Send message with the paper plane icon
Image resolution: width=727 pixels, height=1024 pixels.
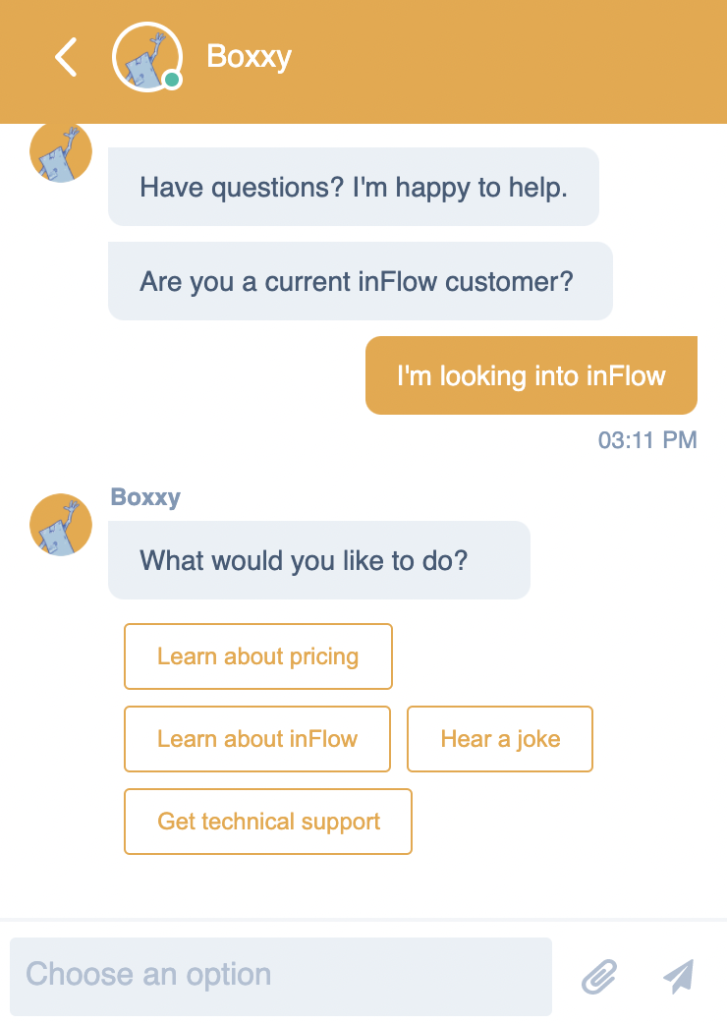[678, 976]
